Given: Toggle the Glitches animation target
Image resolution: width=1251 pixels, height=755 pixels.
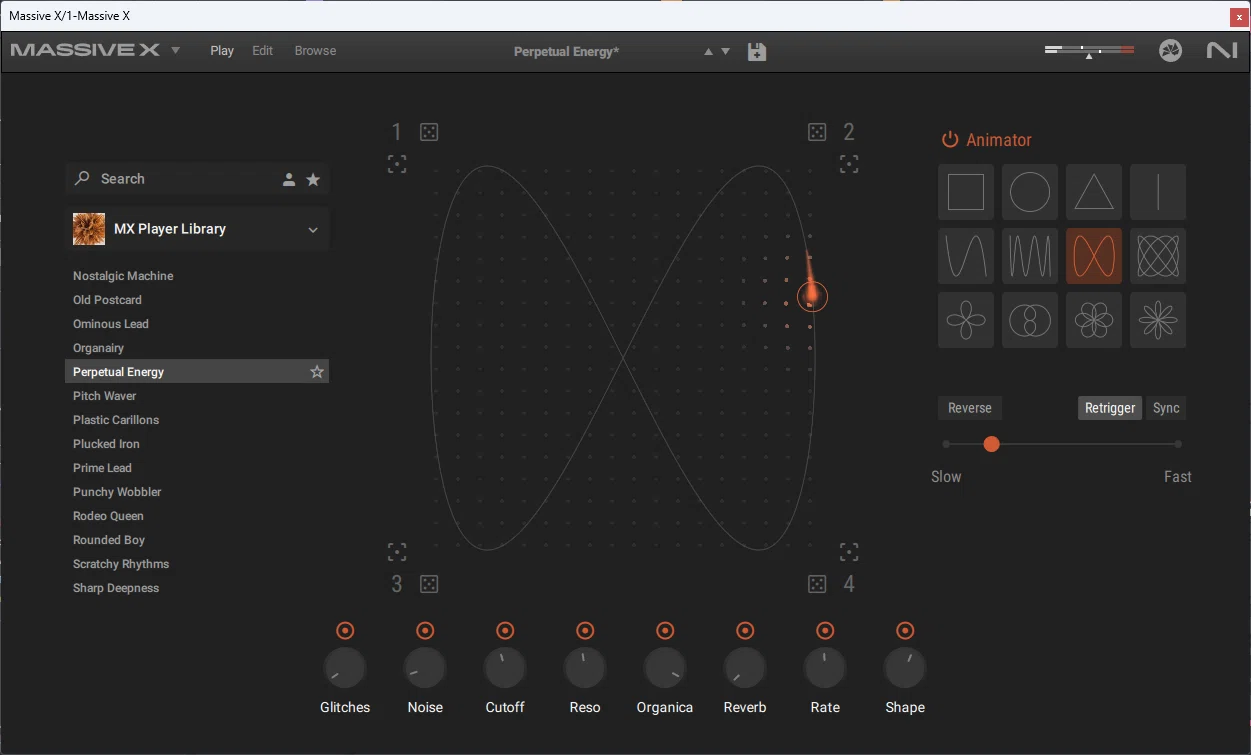Looking at the screenshot, I should [x=345, y=630].
